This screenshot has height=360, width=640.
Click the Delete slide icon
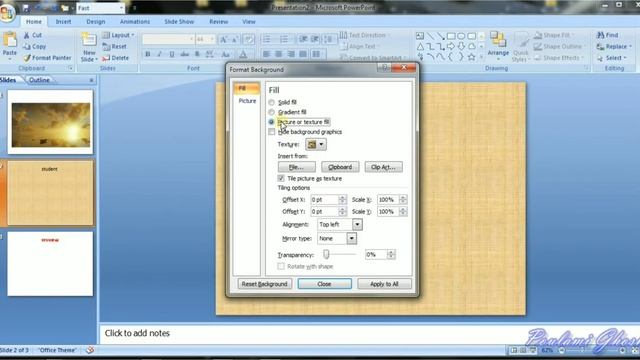(106, 58)
